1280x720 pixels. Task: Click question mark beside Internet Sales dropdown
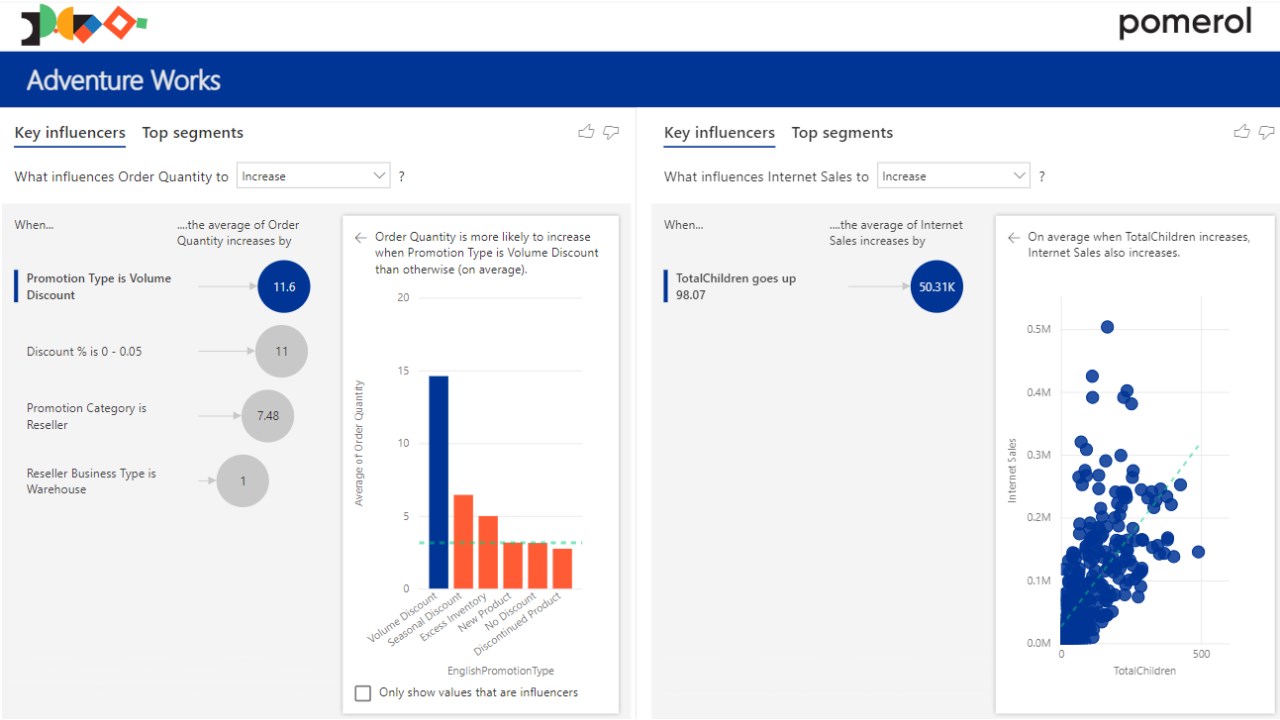pos(1042,177)
